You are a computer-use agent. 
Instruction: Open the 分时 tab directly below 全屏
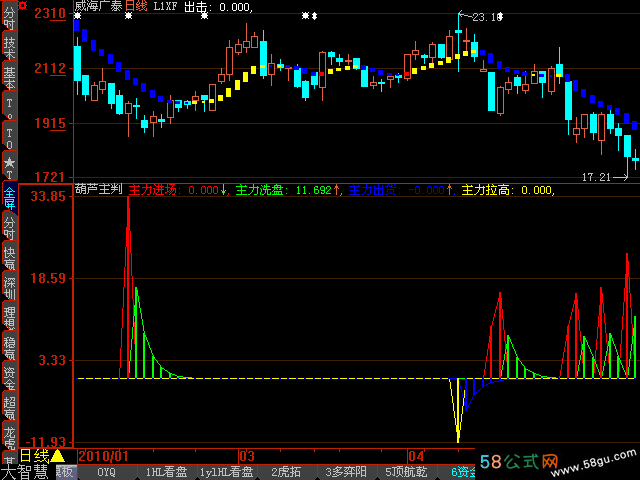9,228
